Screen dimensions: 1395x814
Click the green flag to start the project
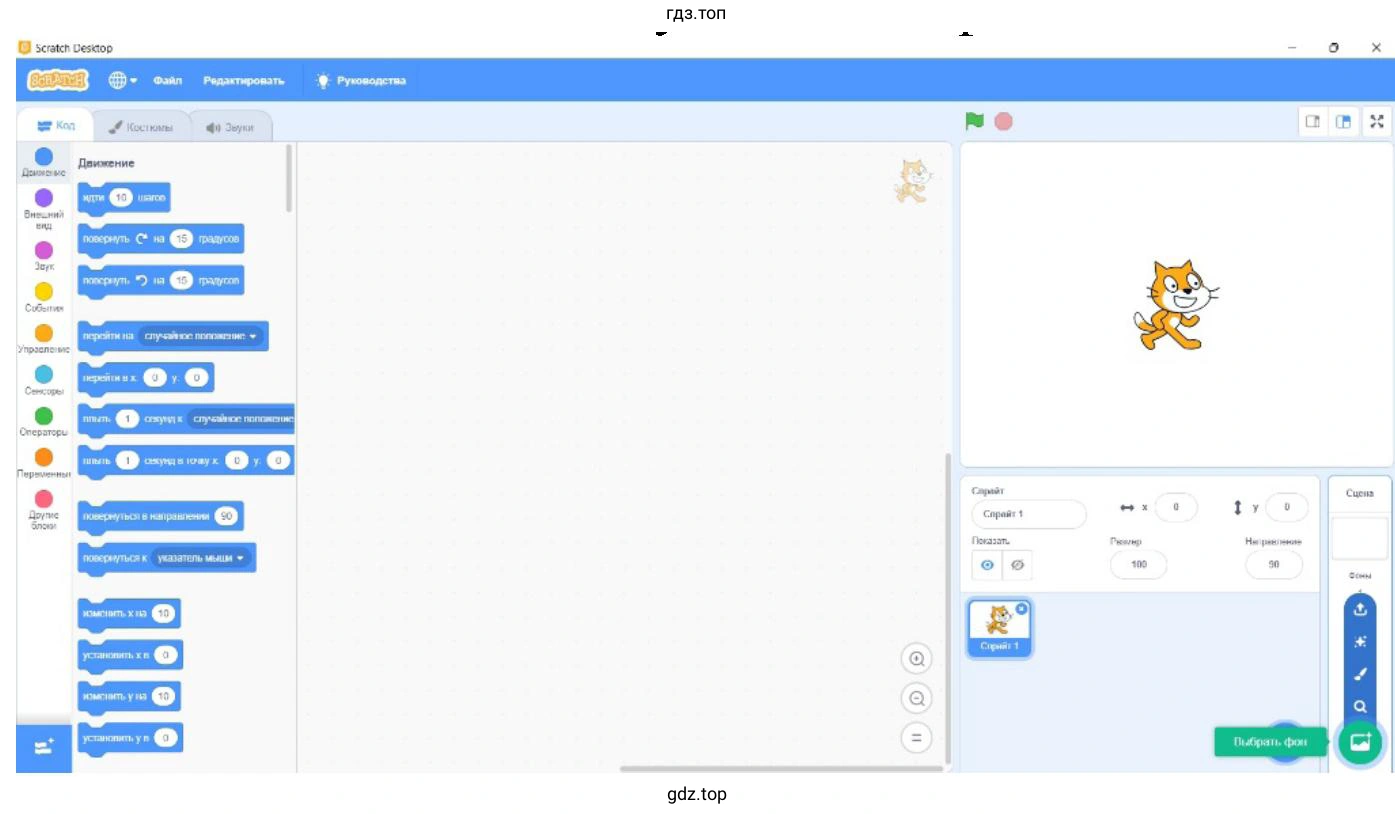point(974,121)
